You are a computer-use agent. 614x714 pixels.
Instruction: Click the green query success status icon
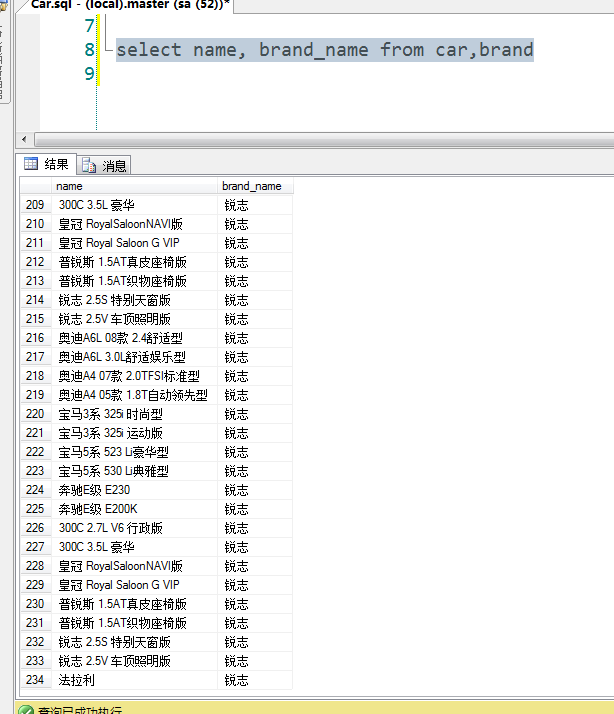click(26, 710)
